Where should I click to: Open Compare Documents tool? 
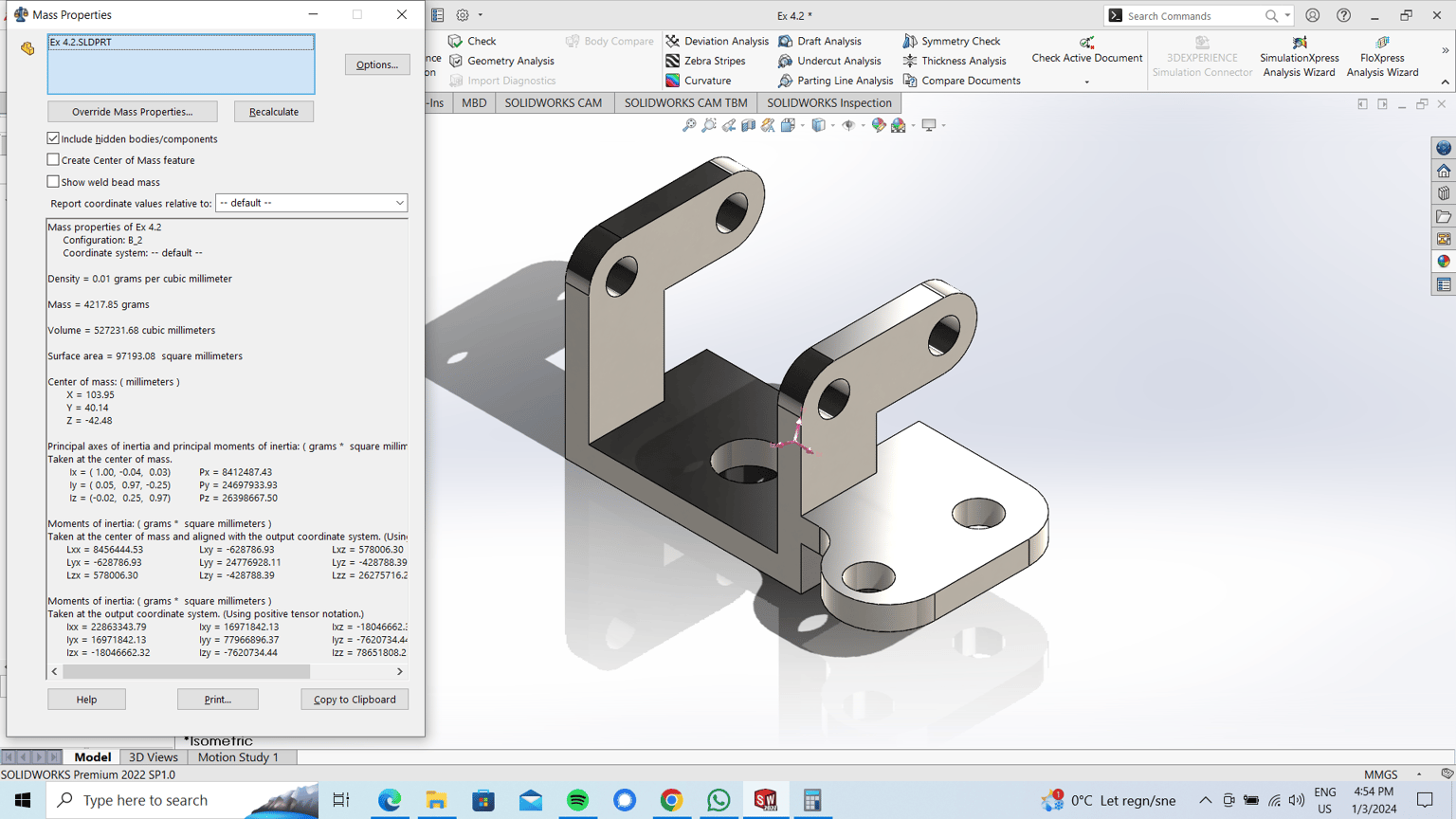(961, 81)
